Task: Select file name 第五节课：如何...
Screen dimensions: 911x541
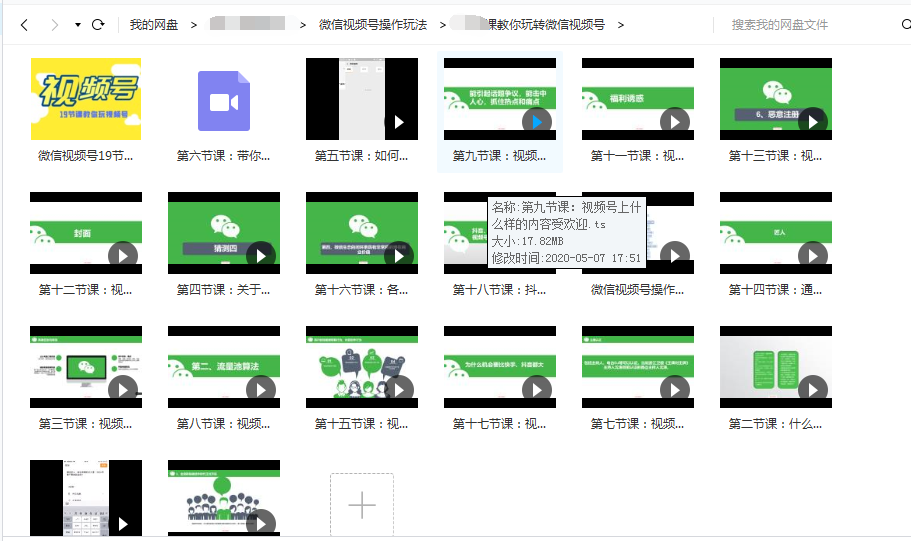Action: pos(361,156)
